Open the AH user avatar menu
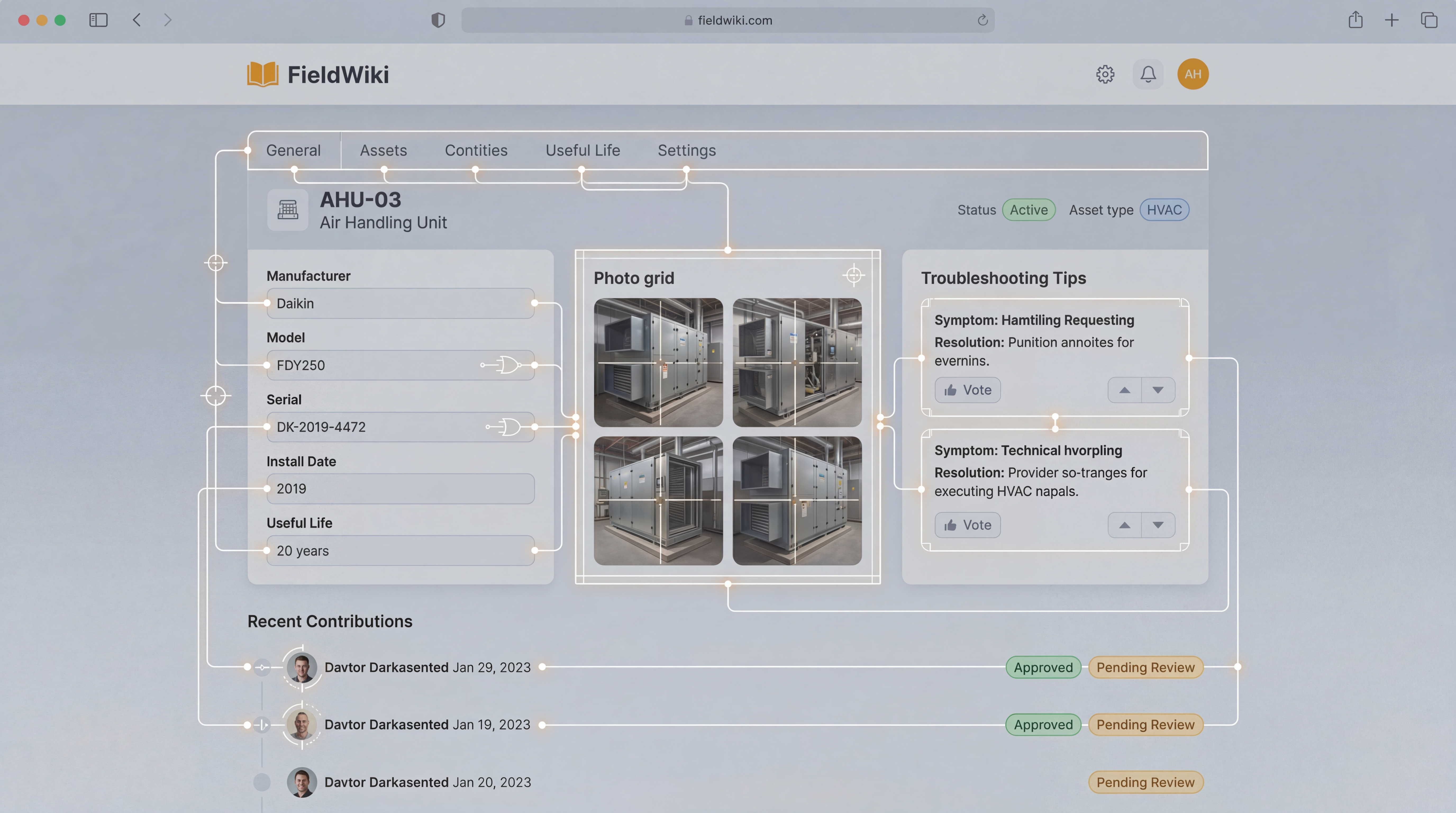The height and width of the screenshot is (813, 1456). coord(1193,74)
